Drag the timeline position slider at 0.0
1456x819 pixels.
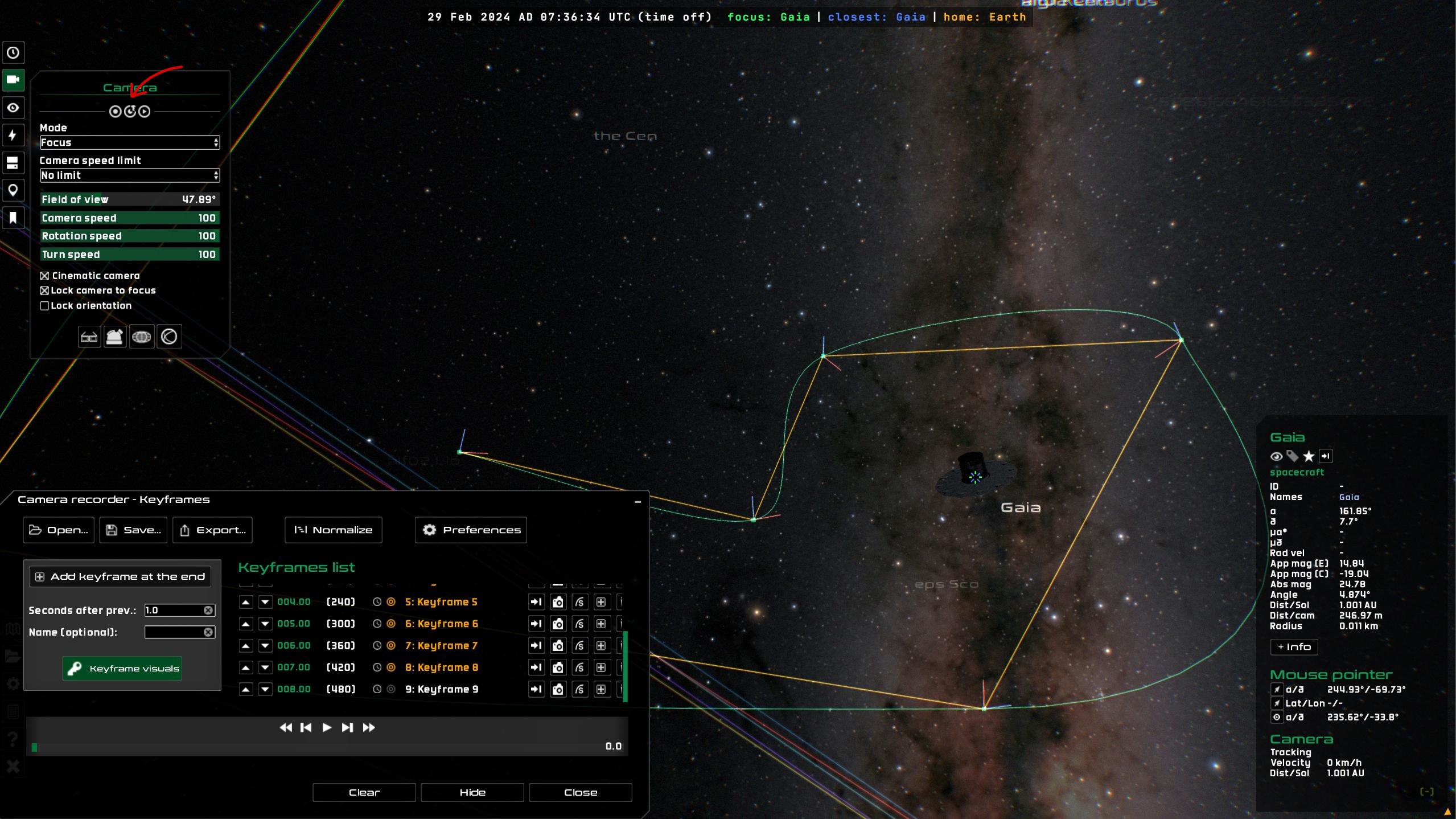[x=34, y=747]
